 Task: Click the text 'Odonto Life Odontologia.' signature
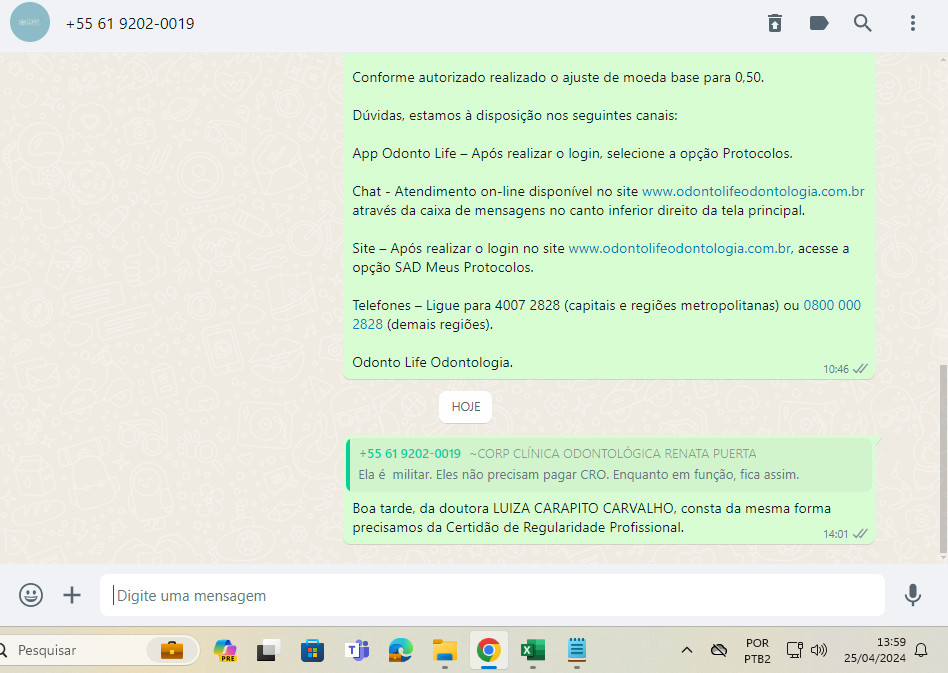click(x=433, y=362)
